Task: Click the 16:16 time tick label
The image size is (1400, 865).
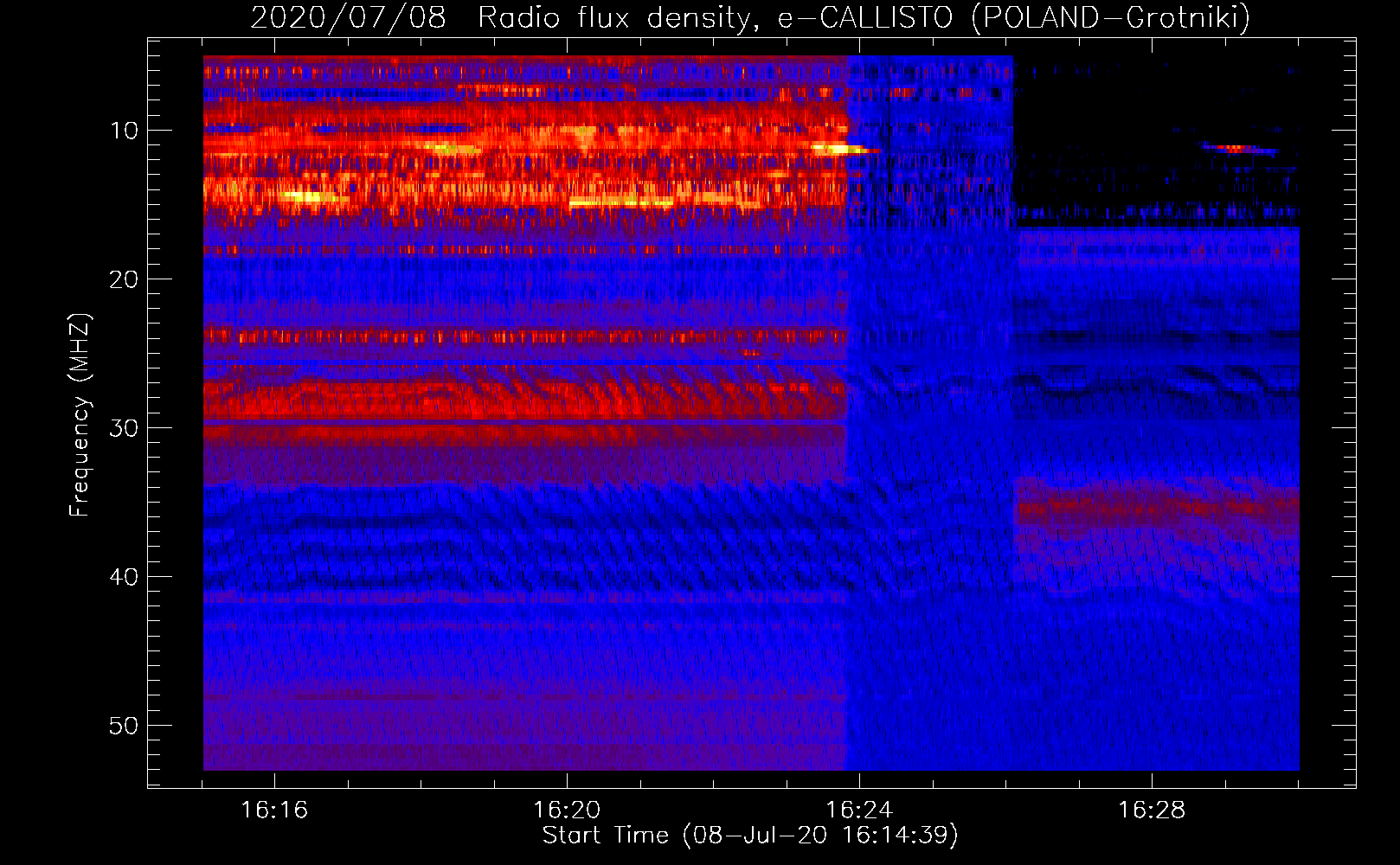Action: click(274, 811)
